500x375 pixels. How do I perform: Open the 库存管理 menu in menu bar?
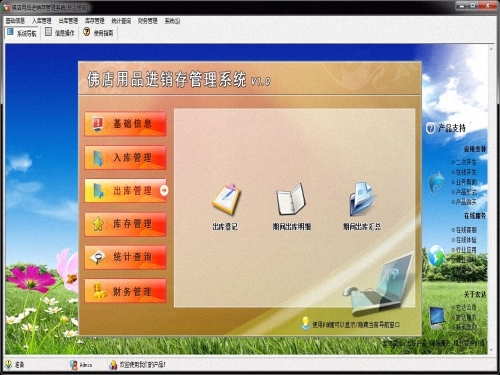coord(95,21)
